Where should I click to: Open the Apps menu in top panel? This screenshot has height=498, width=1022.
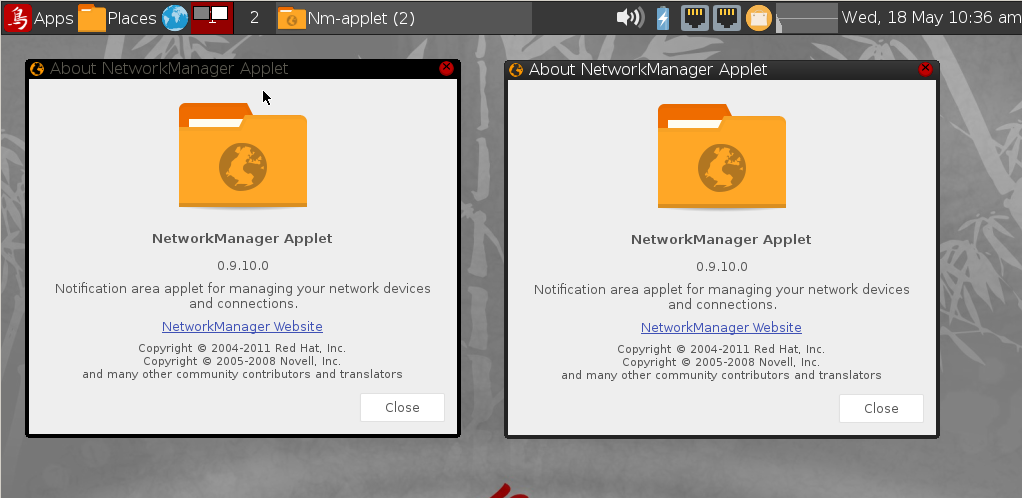(38, 18)
